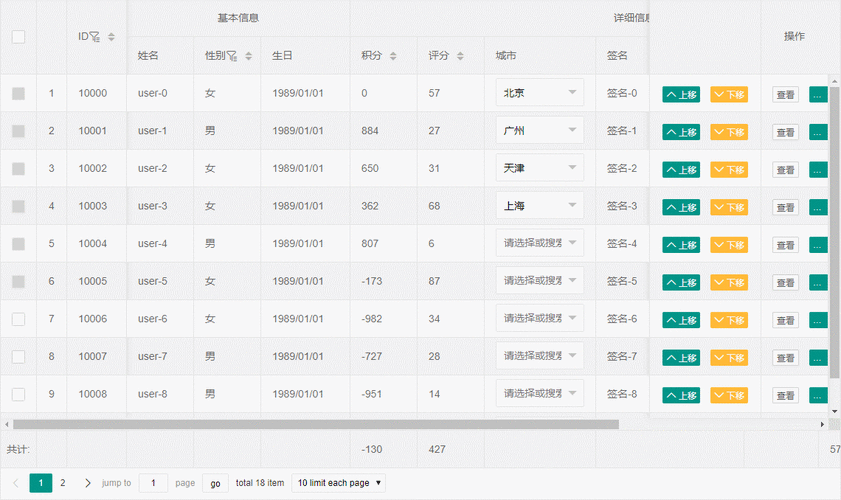The width and height of the screenshot is (841, 500).
Task: Select page 1 in pagination
Action: tap(41, 483)
